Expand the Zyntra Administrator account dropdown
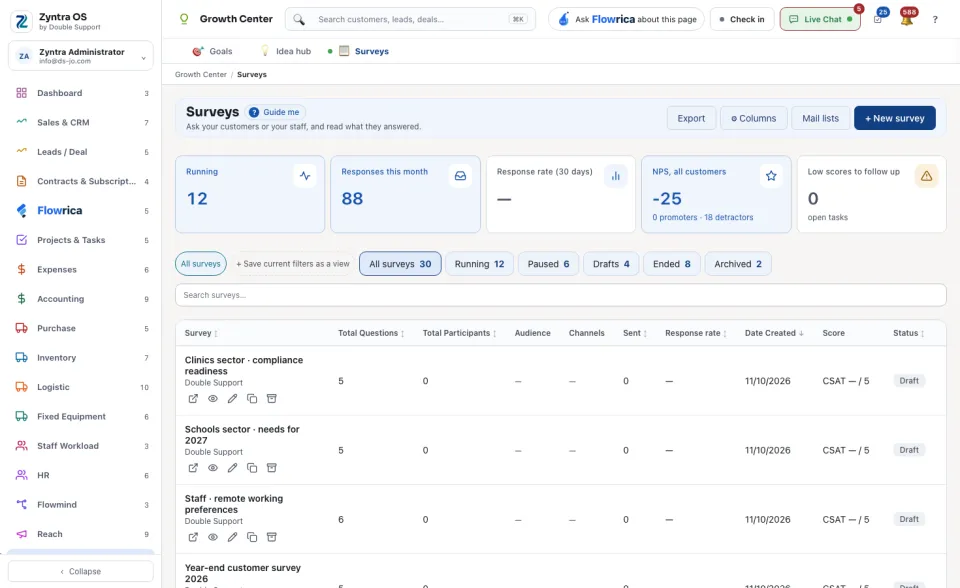This screenshot has height=588, width=960. coord(81,56)
